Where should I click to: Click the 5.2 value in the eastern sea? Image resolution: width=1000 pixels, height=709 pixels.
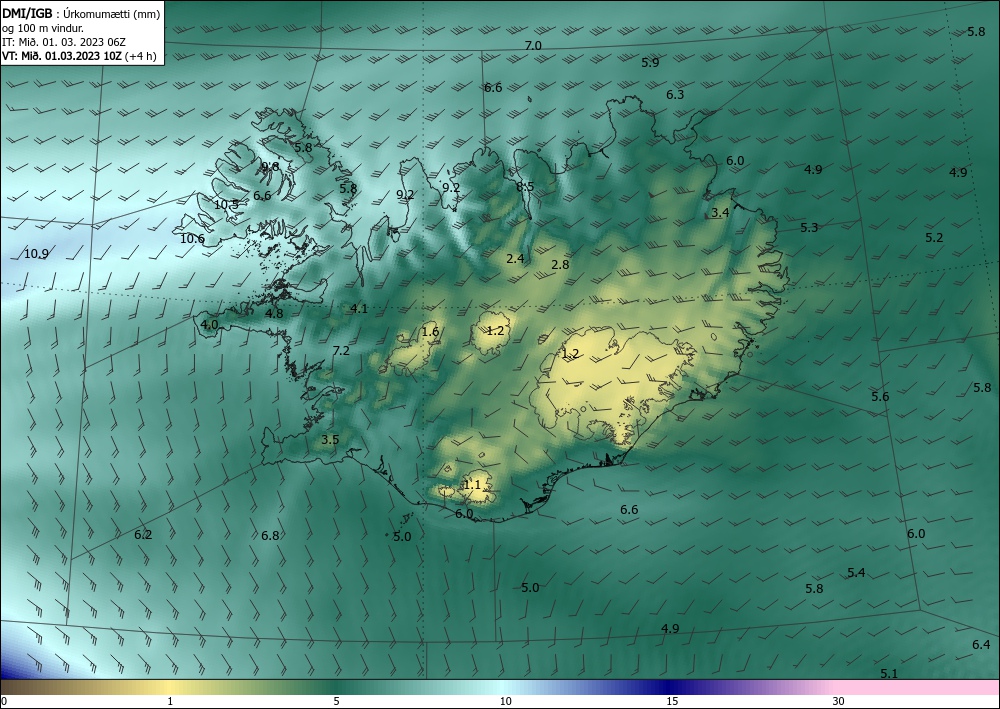click(x=934, y=238)
